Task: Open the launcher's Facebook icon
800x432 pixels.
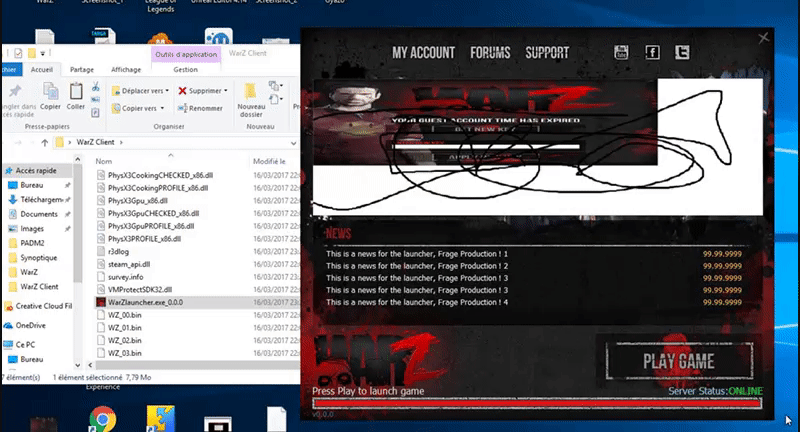Action: tap(652, 52)
